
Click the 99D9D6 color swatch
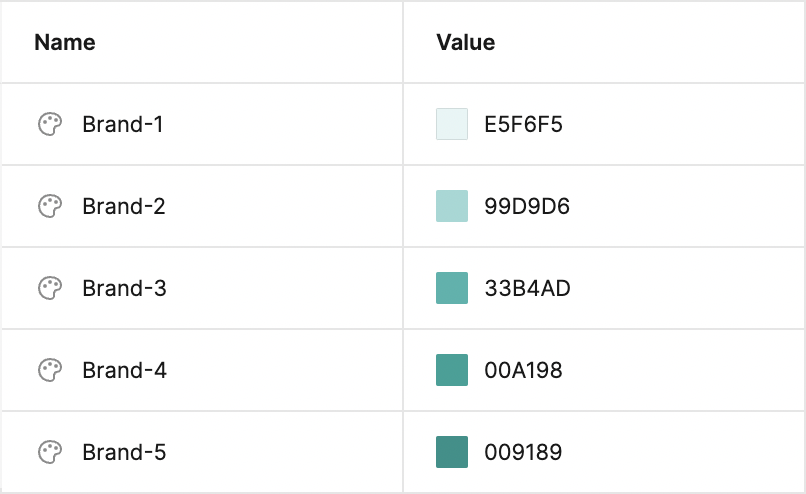click(x=452, y=207)
